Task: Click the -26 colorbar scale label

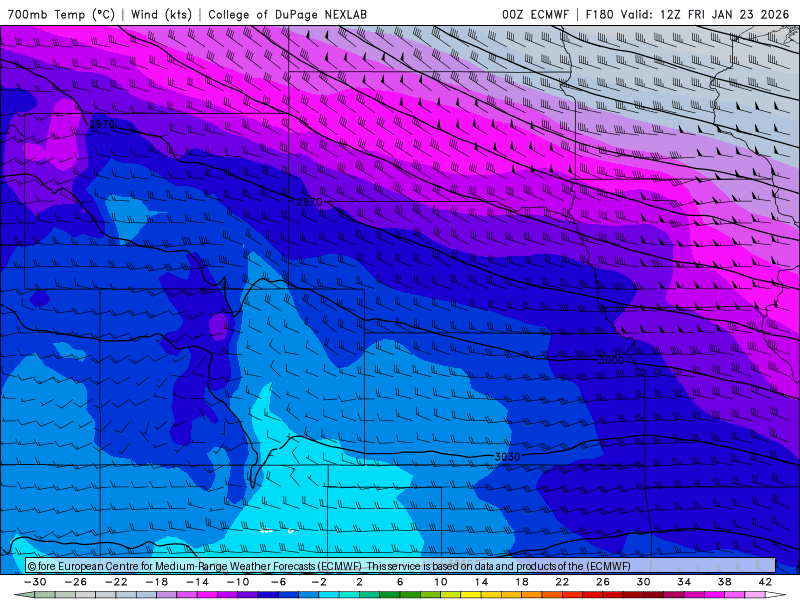Action: (76, 582)
